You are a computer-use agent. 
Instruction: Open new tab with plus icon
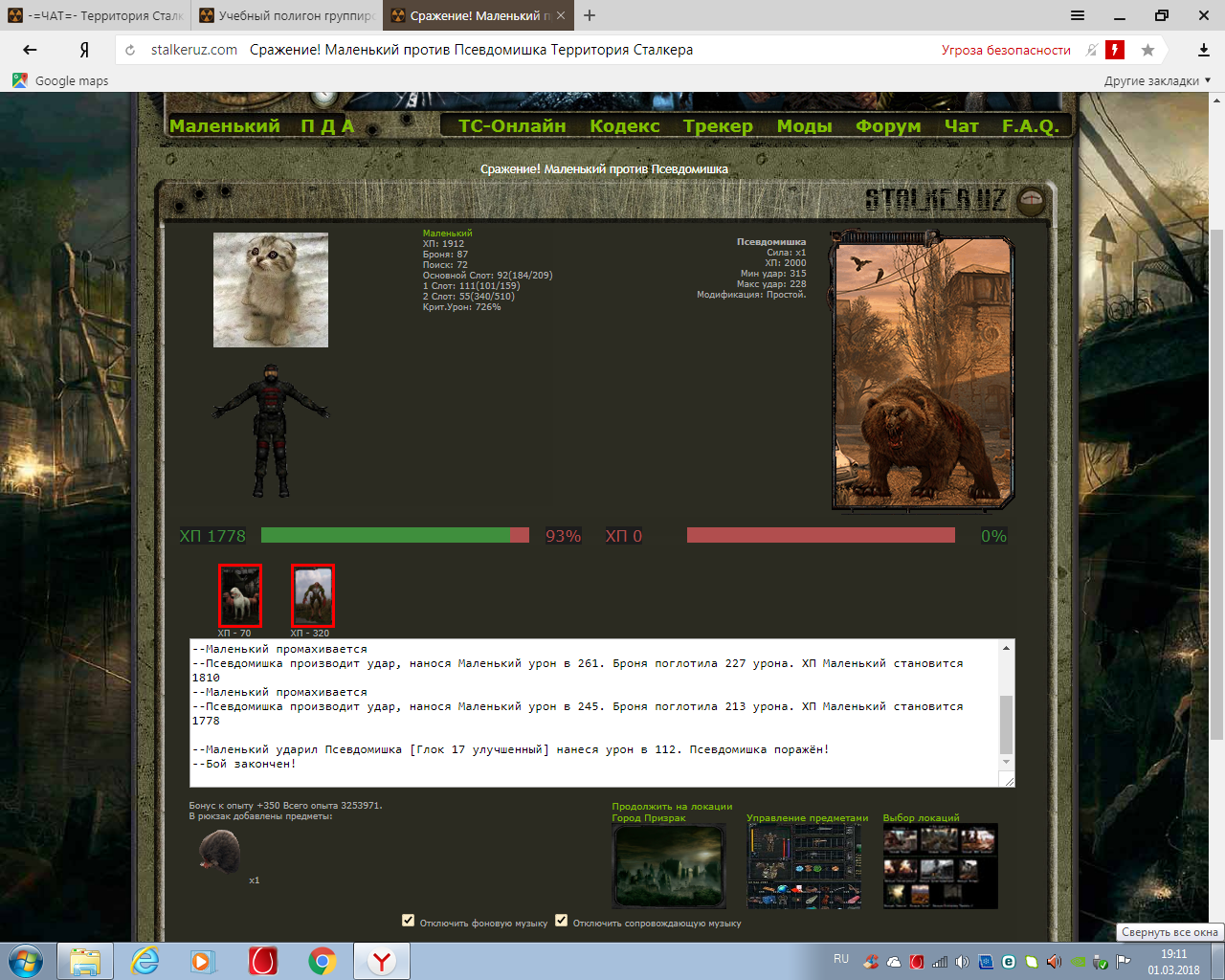pos(590,15)
